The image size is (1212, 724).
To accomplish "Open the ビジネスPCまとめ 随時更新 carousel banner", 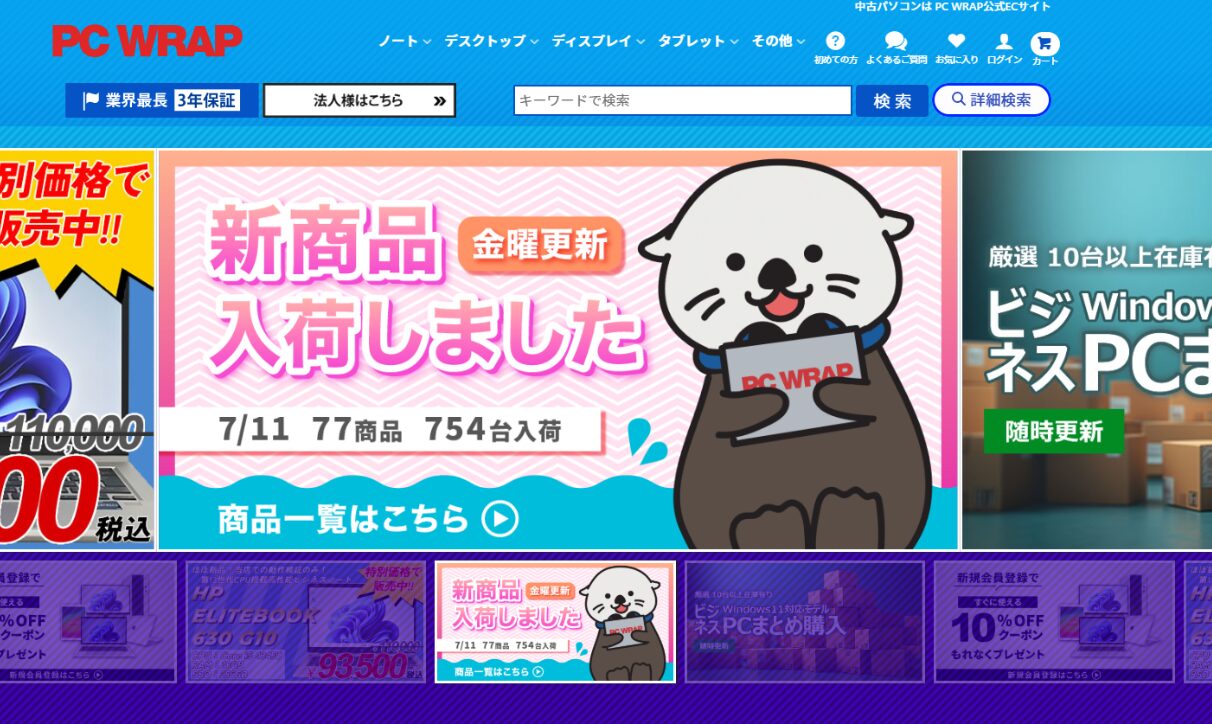I will (x=1087, y=350).
